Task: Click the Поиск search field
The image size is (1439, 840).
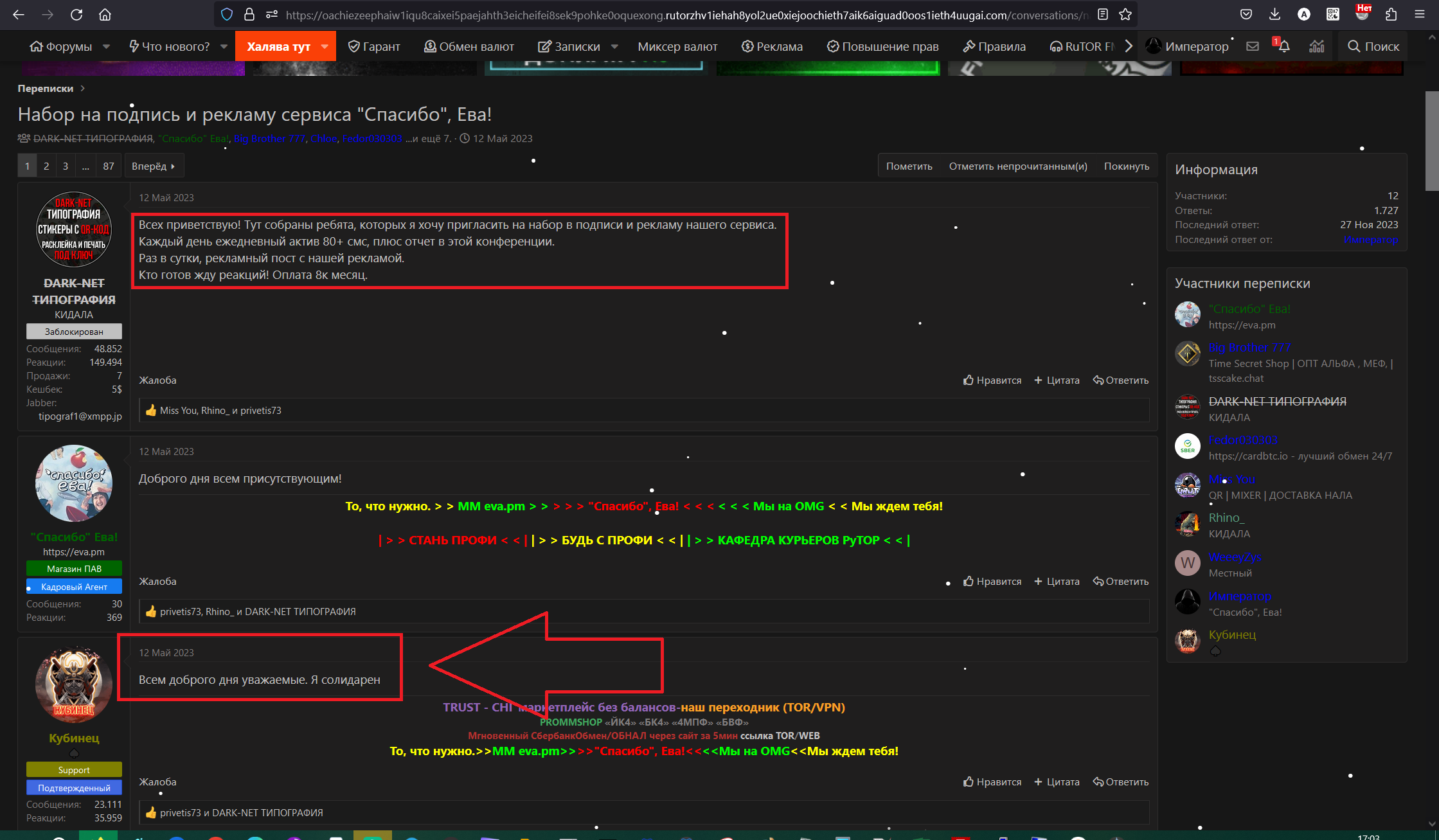Action: [x=1373, y=46]
